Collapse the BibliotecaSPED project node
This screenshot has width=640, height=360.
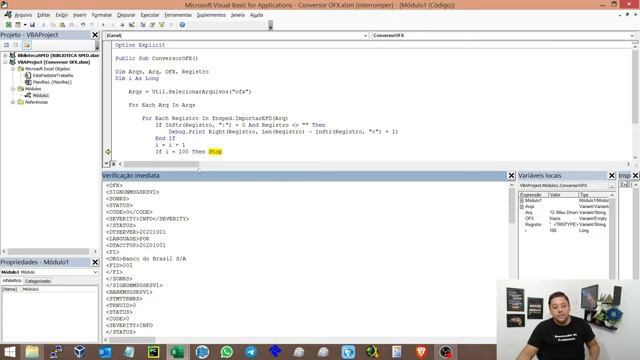[5, 55]
